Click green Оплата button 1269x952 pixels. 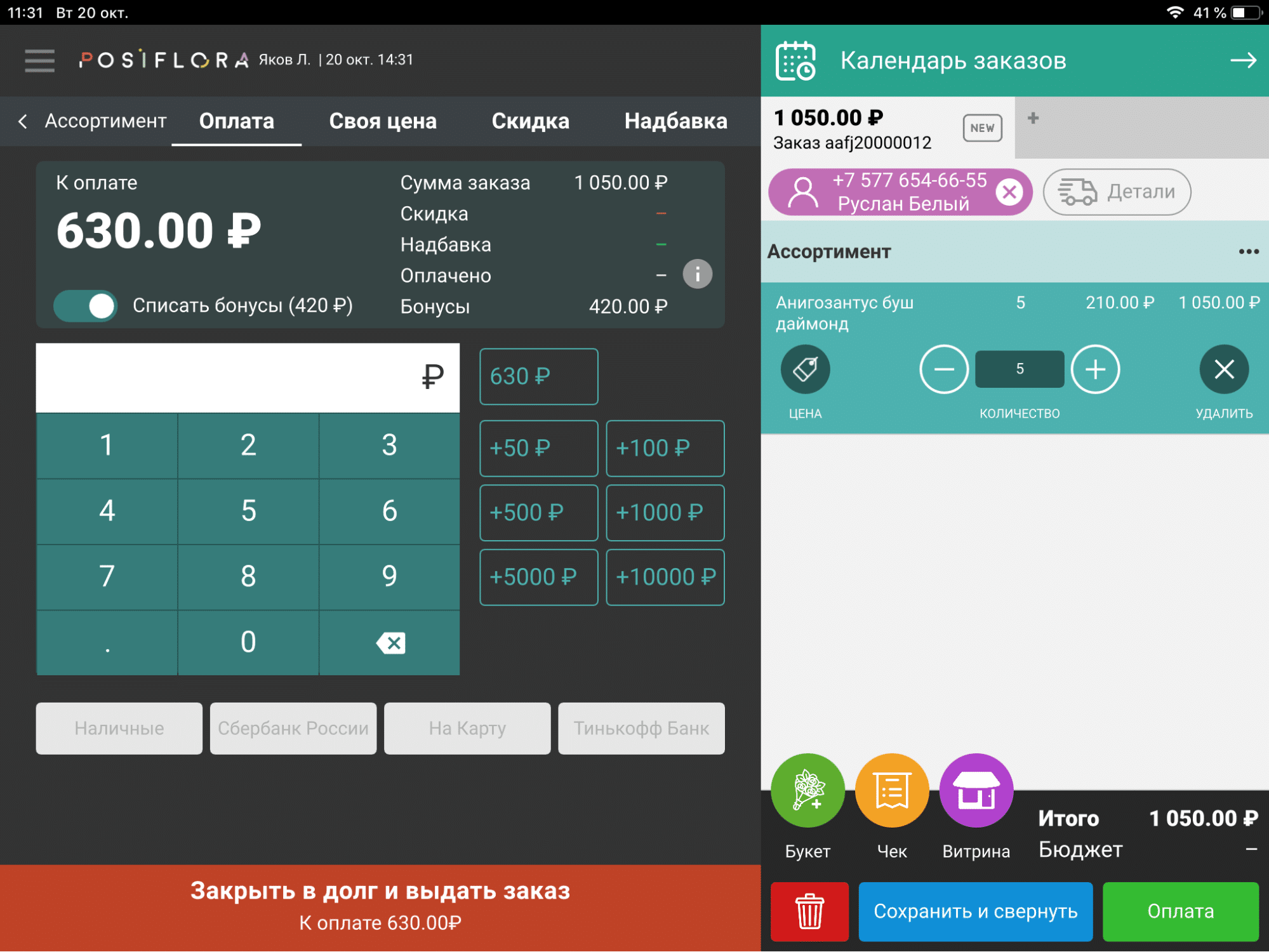click(x=1181, y=911)
